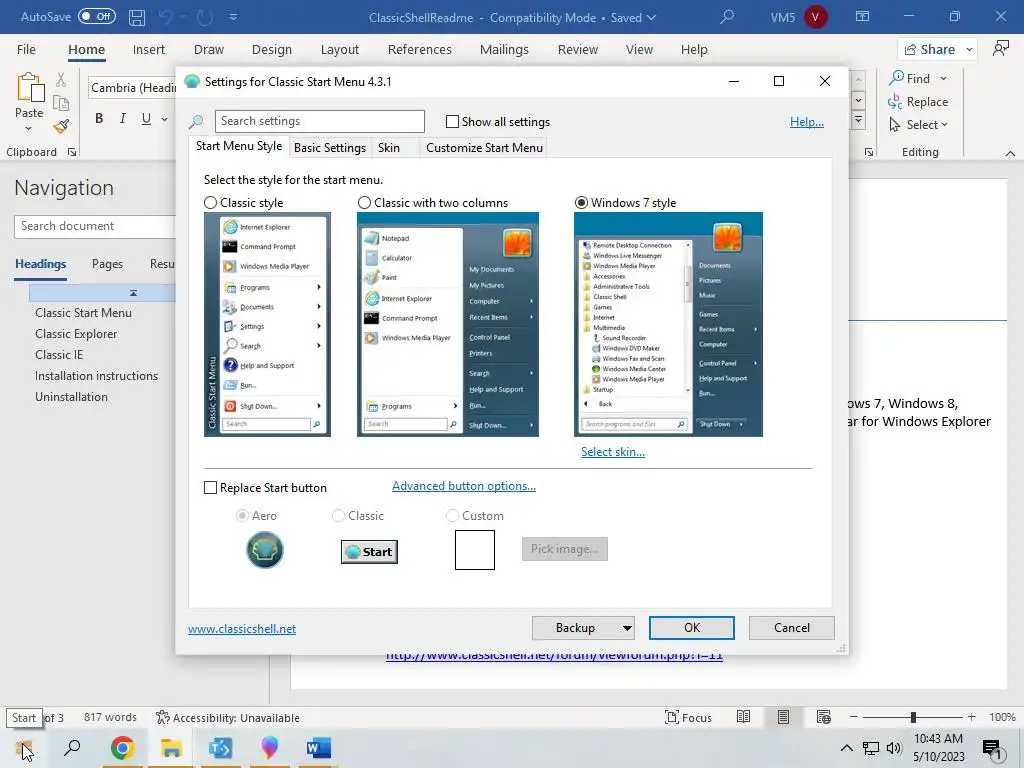Click the OK button
The width and height of the screenshot is (1024, 768).
pos(692,628)
